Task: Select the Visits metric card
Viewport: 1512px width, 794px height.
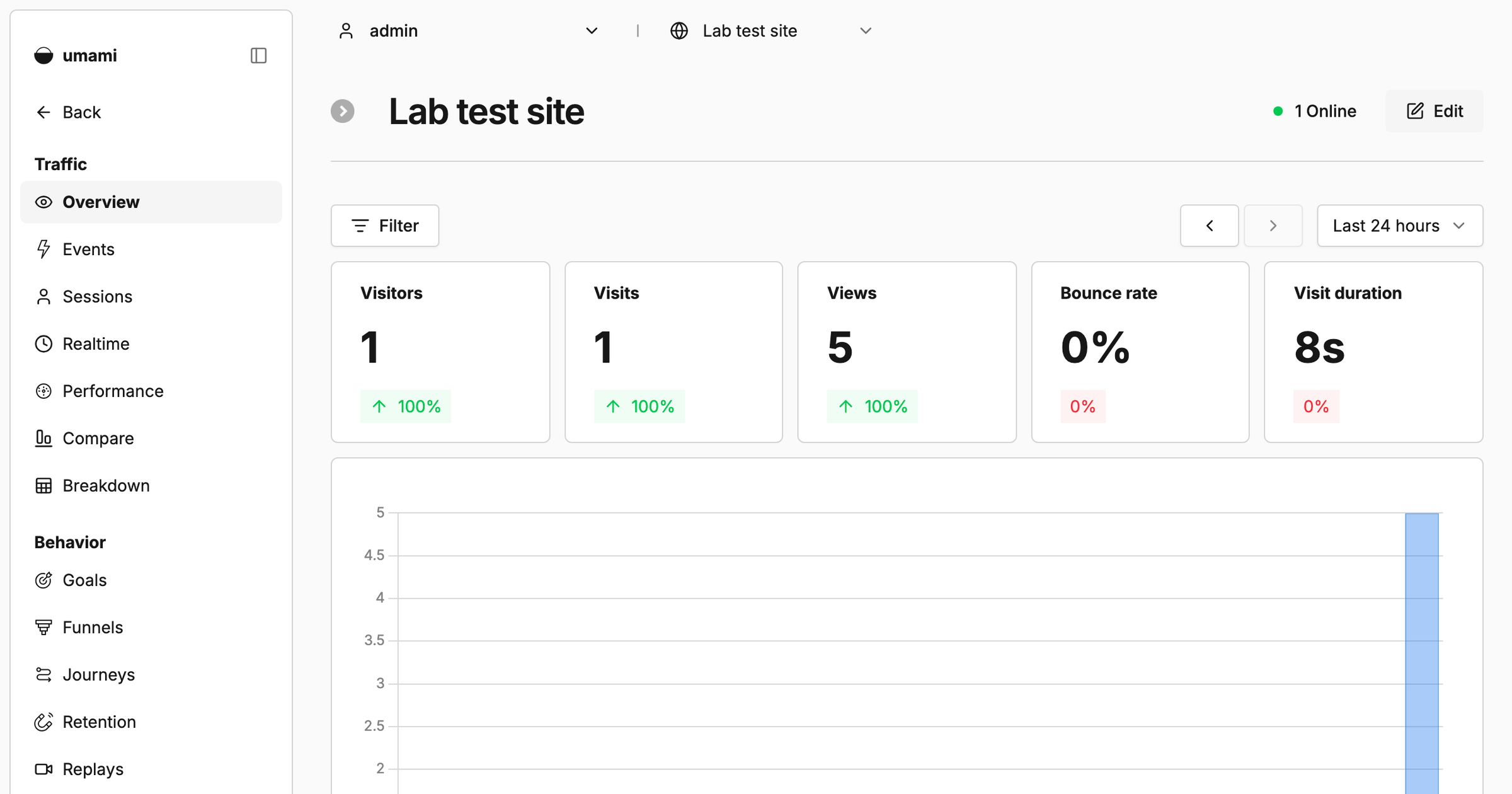Action: coord(673,352)
